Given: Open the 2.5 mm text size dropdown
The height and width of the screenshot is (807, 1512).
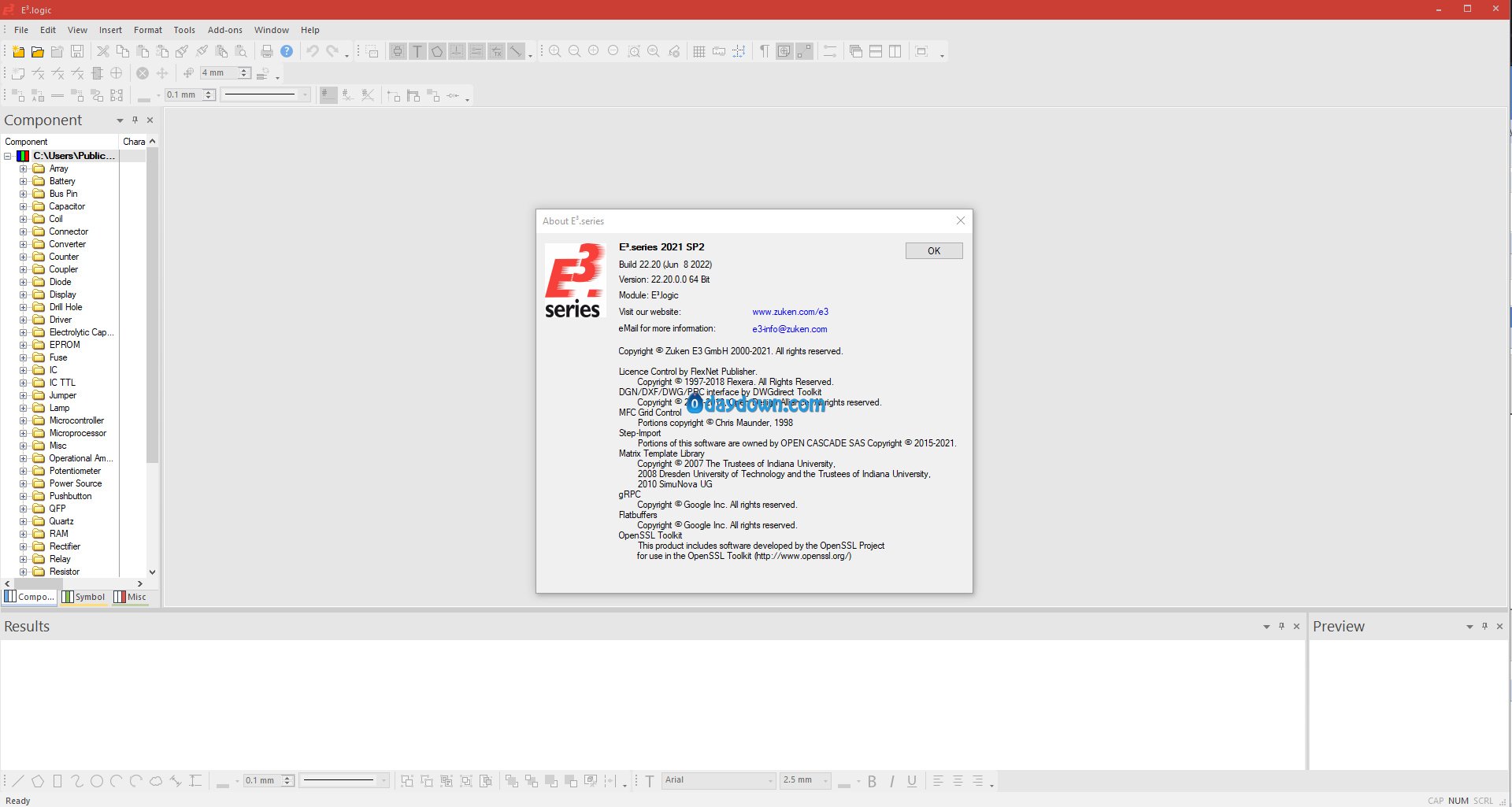Looking at the screenshot, I should pyautogui.click(x=826, y=781).
